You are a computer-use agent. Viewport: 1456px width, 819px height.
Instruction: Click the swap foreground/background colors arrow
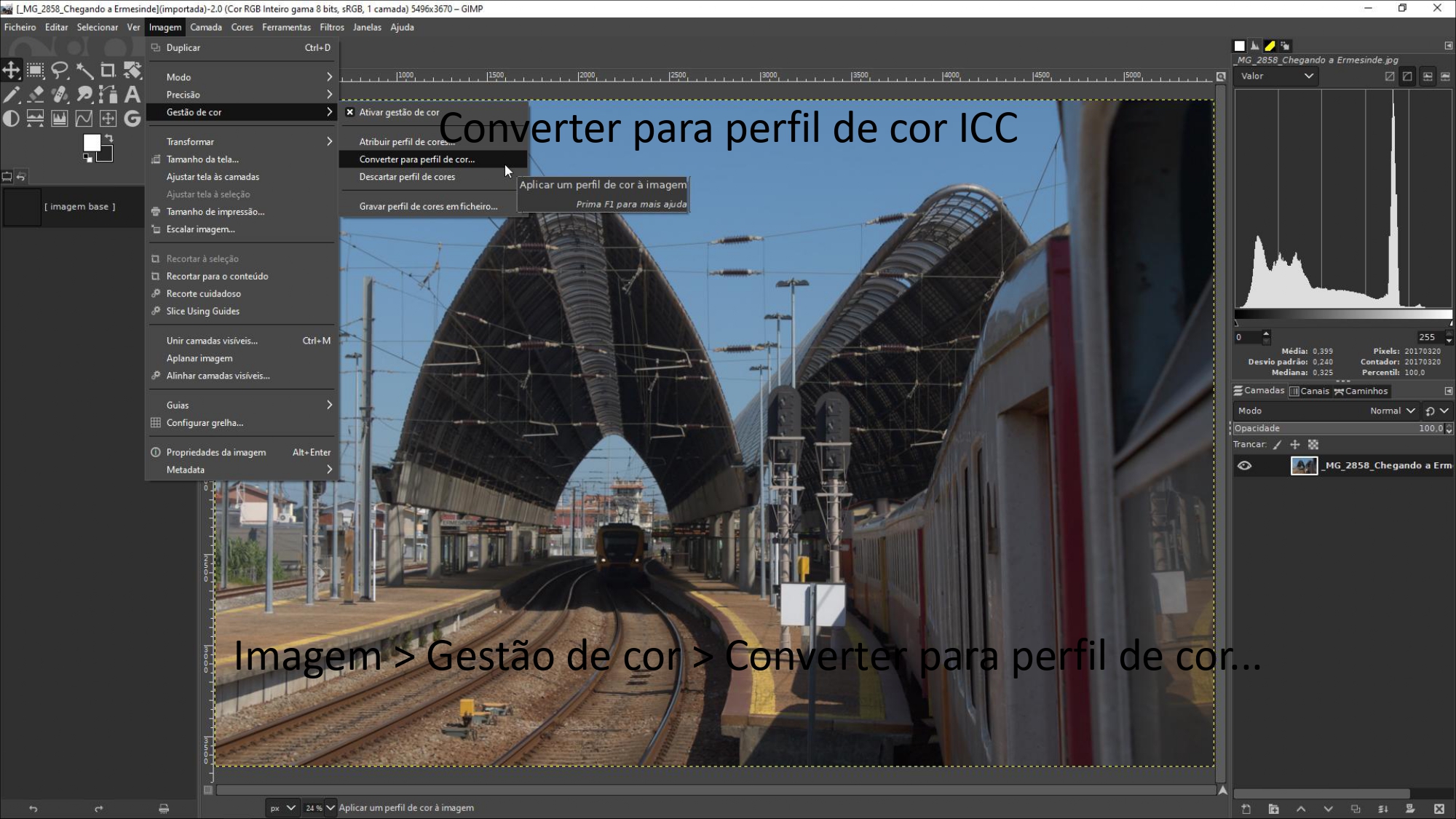click(108, 138)
